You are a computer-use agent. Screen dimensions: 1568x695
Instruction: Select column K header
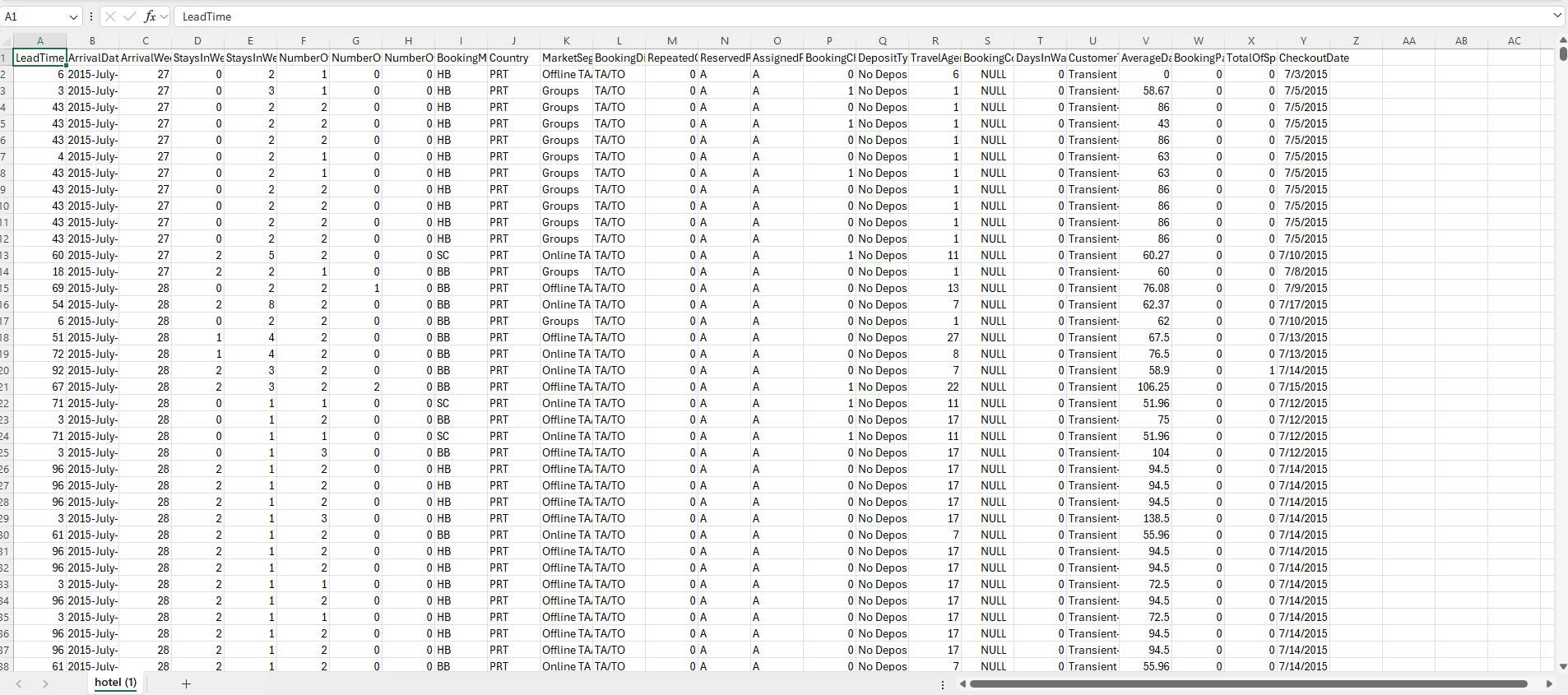pos(566,40)
